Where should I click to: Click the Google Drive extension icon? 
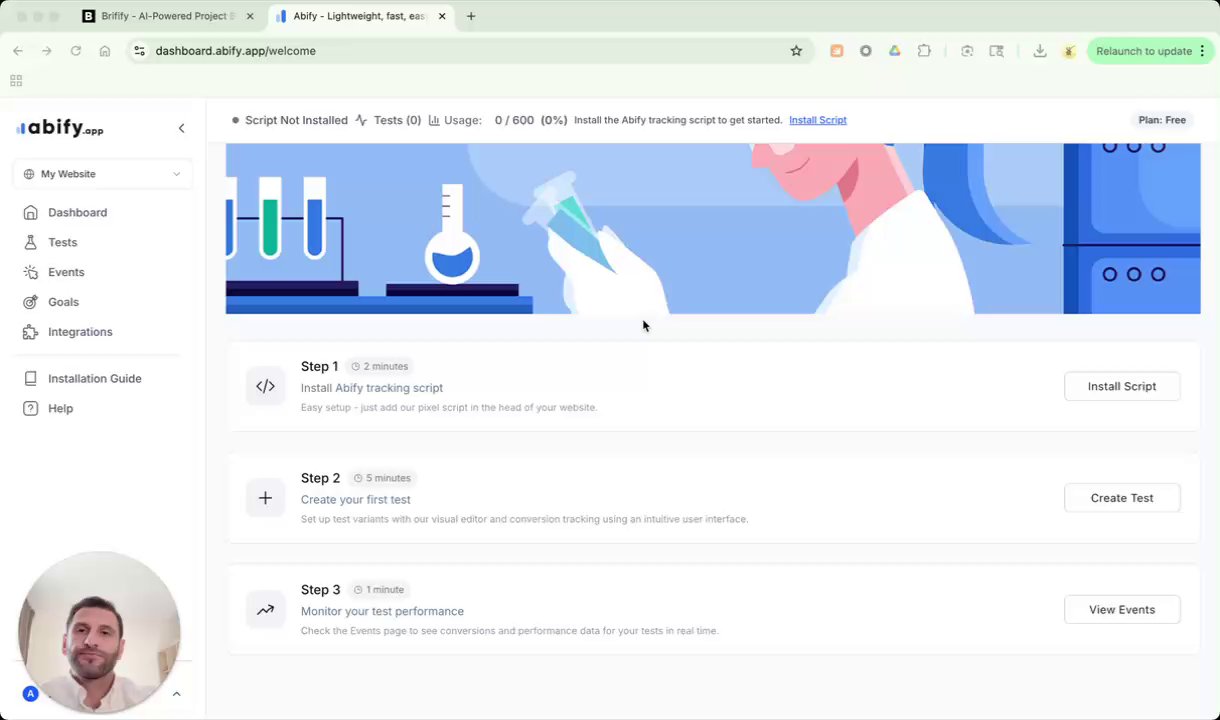[x=895, y=51]
